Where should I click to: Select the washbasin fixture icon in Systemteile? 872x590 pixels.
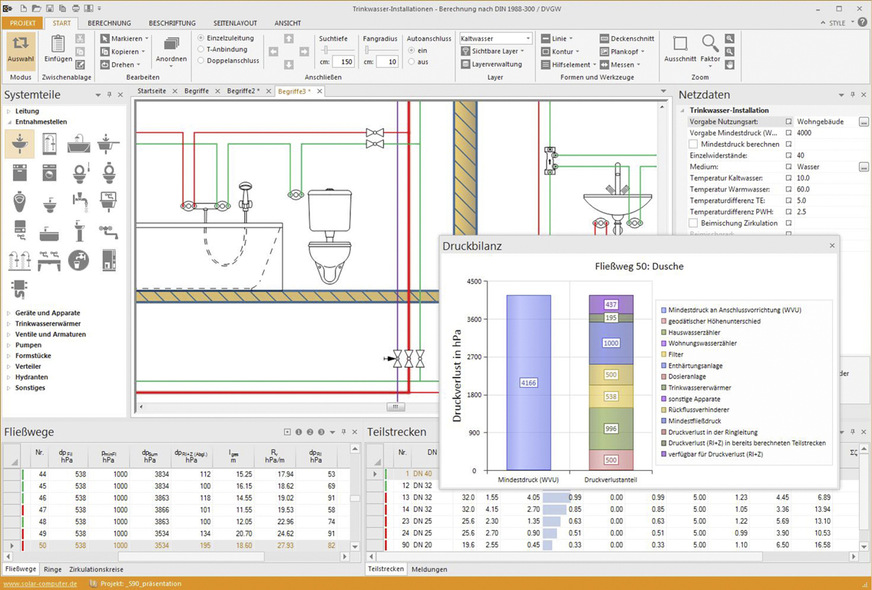pos(20,144)
